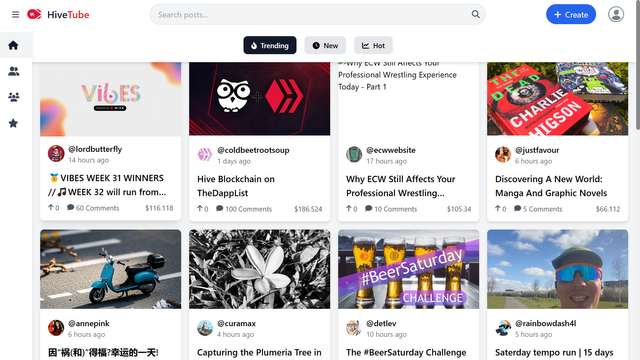The width and height of the screenshot is (640, 360).
Task: Open the Charlie Higson book thumbnail
Action: (558, 99)
